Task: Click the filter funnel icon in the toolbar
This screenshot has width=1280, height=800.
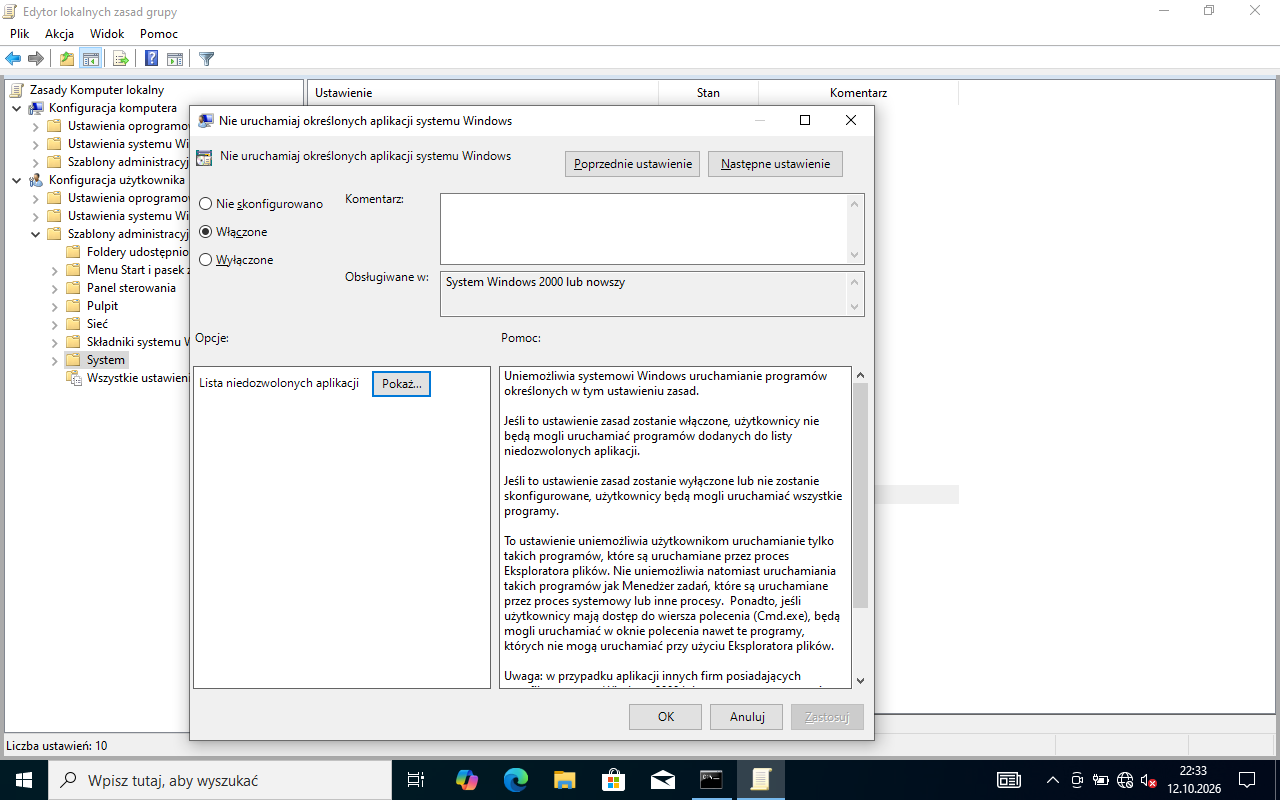Action: [x=206, y=59]
